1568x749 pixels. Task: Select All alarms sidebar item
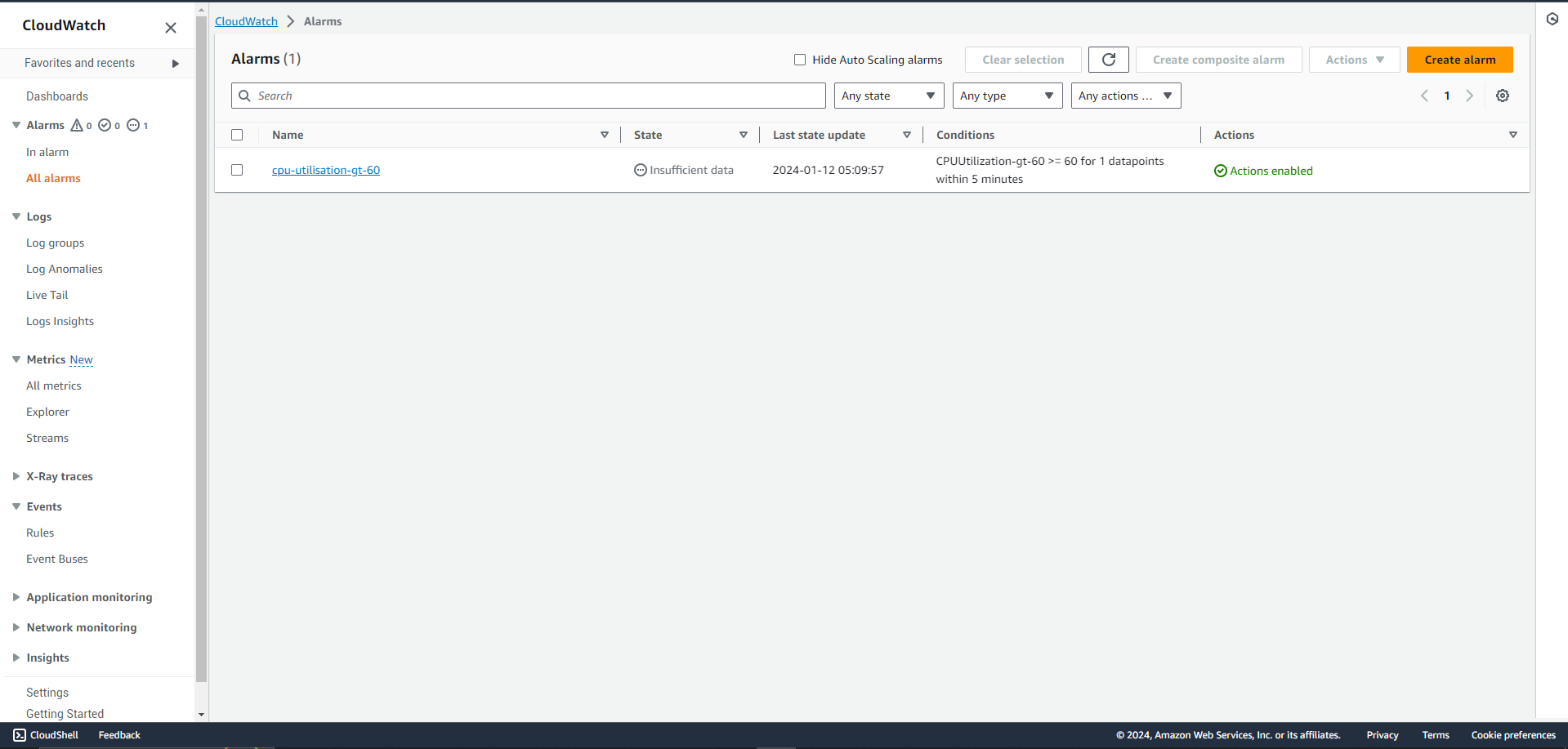coord(53,178)
